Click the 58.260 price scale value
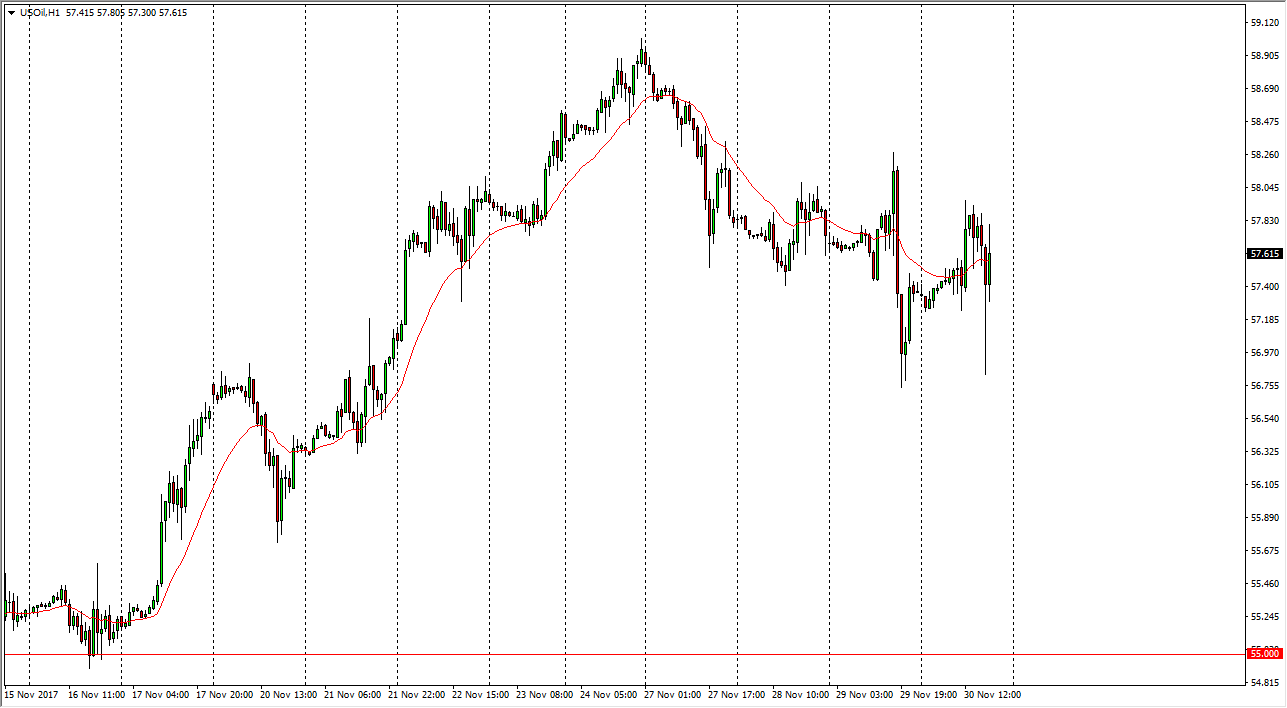The image size is (1287, 708). (x=1264, y=155)
